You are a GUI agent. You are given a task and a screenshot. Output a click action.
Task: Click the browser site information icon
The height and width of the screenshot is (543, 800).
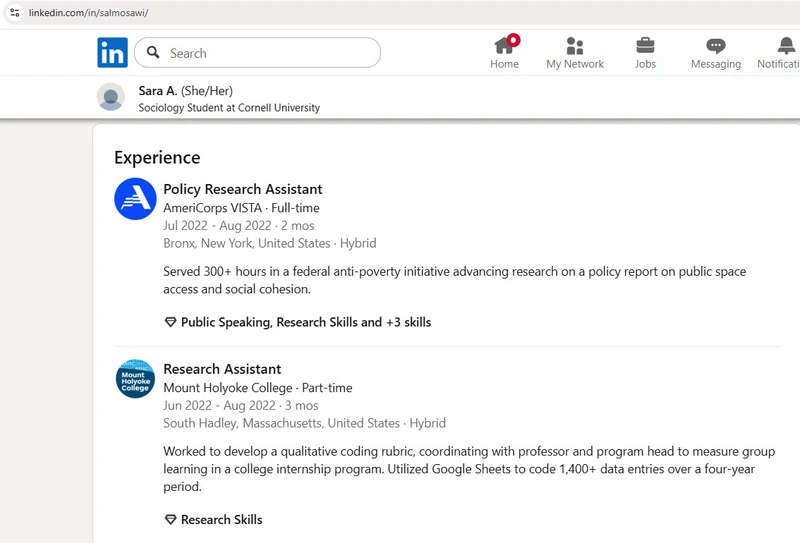[14, 13]
